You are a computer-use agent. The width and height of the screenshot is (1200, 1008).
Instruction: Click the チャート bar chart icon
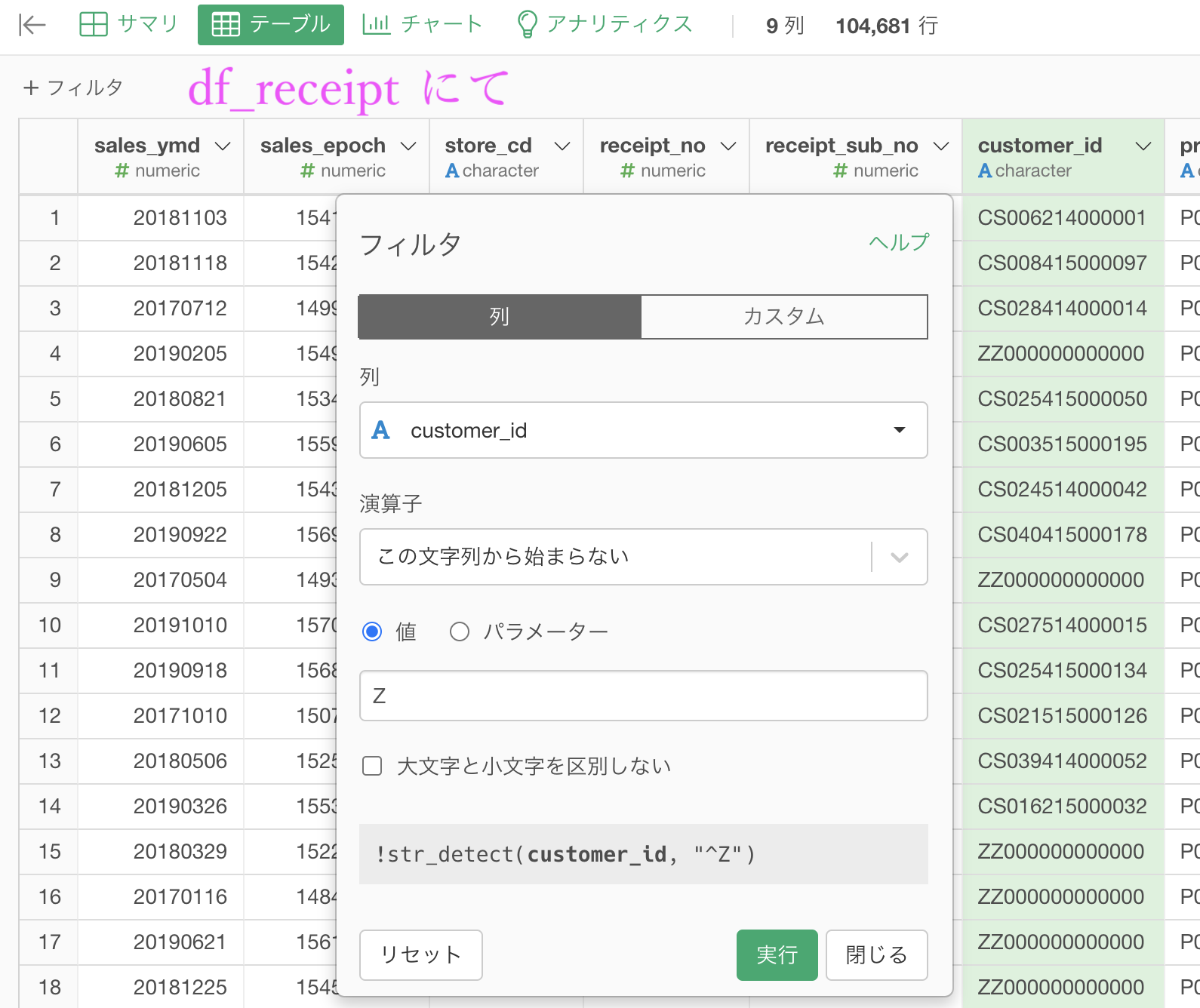(377, 24)
